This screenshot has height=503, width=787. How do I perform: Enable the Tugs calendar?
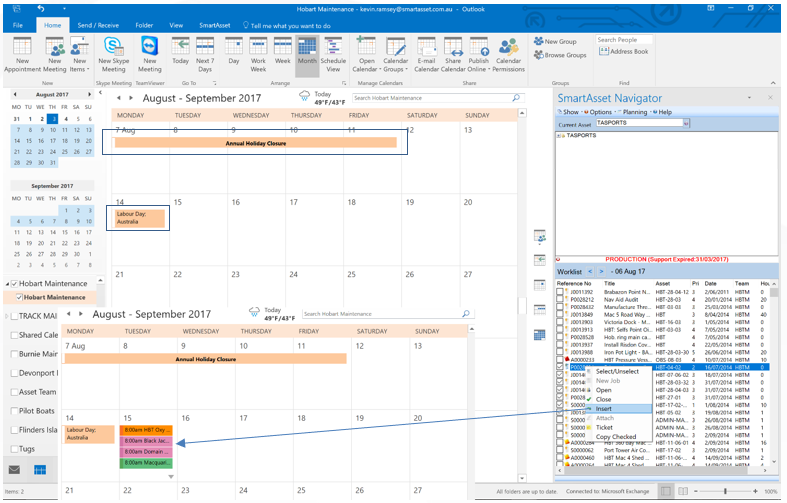14,449
